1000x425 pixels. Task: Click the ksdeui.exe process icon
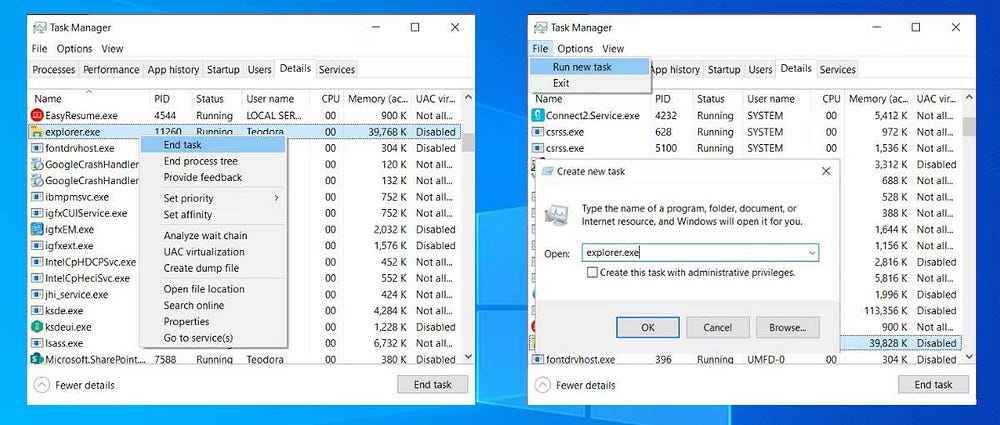(37, 327)
